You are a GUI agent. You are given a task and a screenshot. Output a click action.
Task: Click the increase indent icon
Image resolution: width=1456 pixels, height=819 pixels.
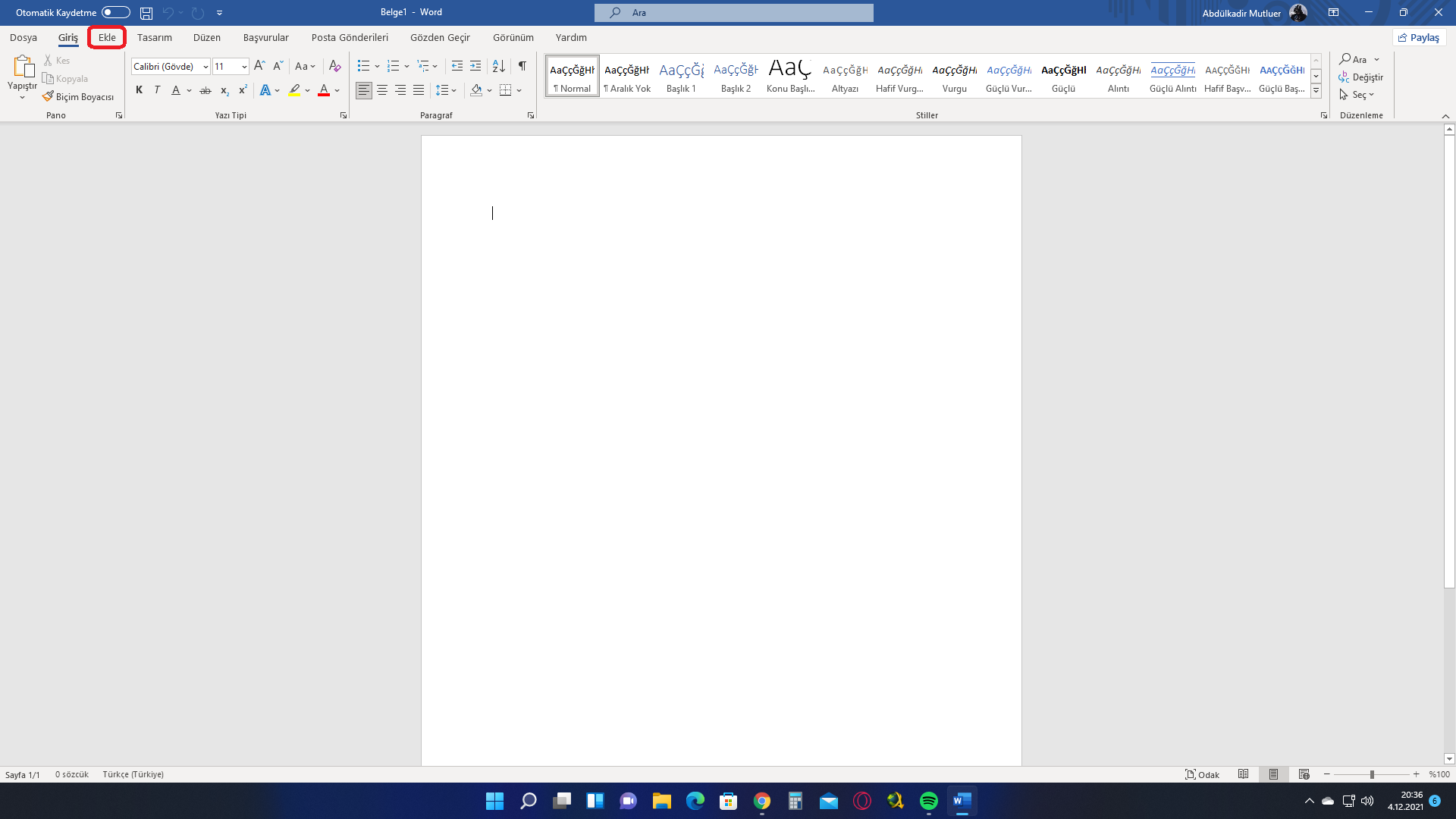point(475,66)
